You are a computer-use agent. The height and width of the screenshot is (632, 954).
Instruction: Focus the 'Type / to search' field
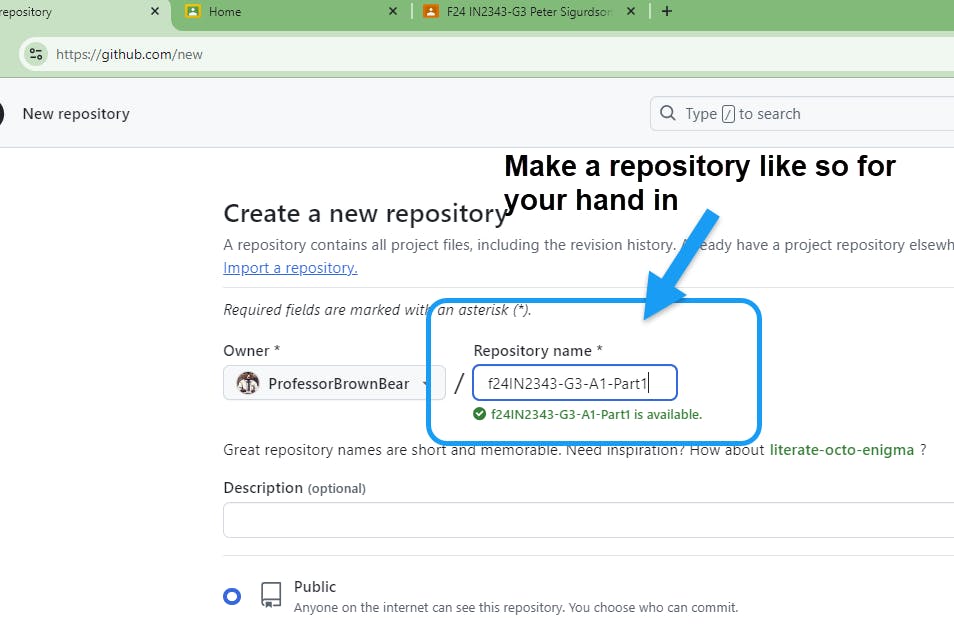802,114
